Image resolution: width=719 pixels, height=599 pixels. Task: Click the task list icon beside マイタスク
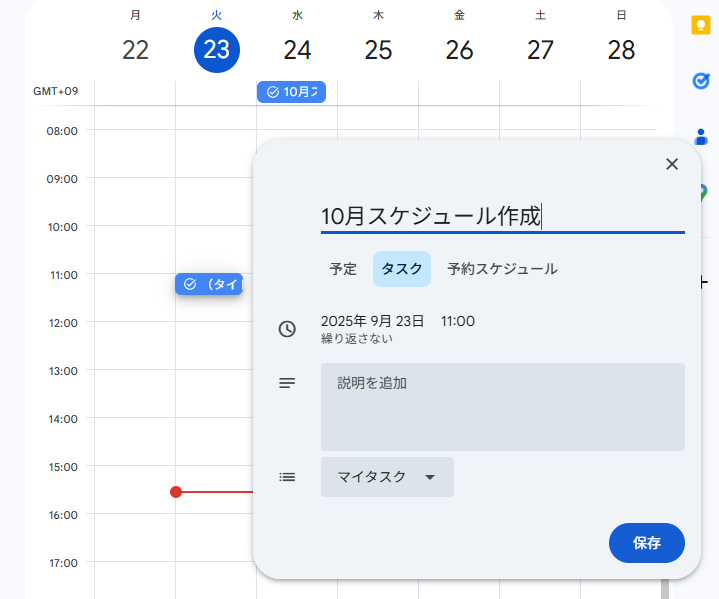(287, 477)
